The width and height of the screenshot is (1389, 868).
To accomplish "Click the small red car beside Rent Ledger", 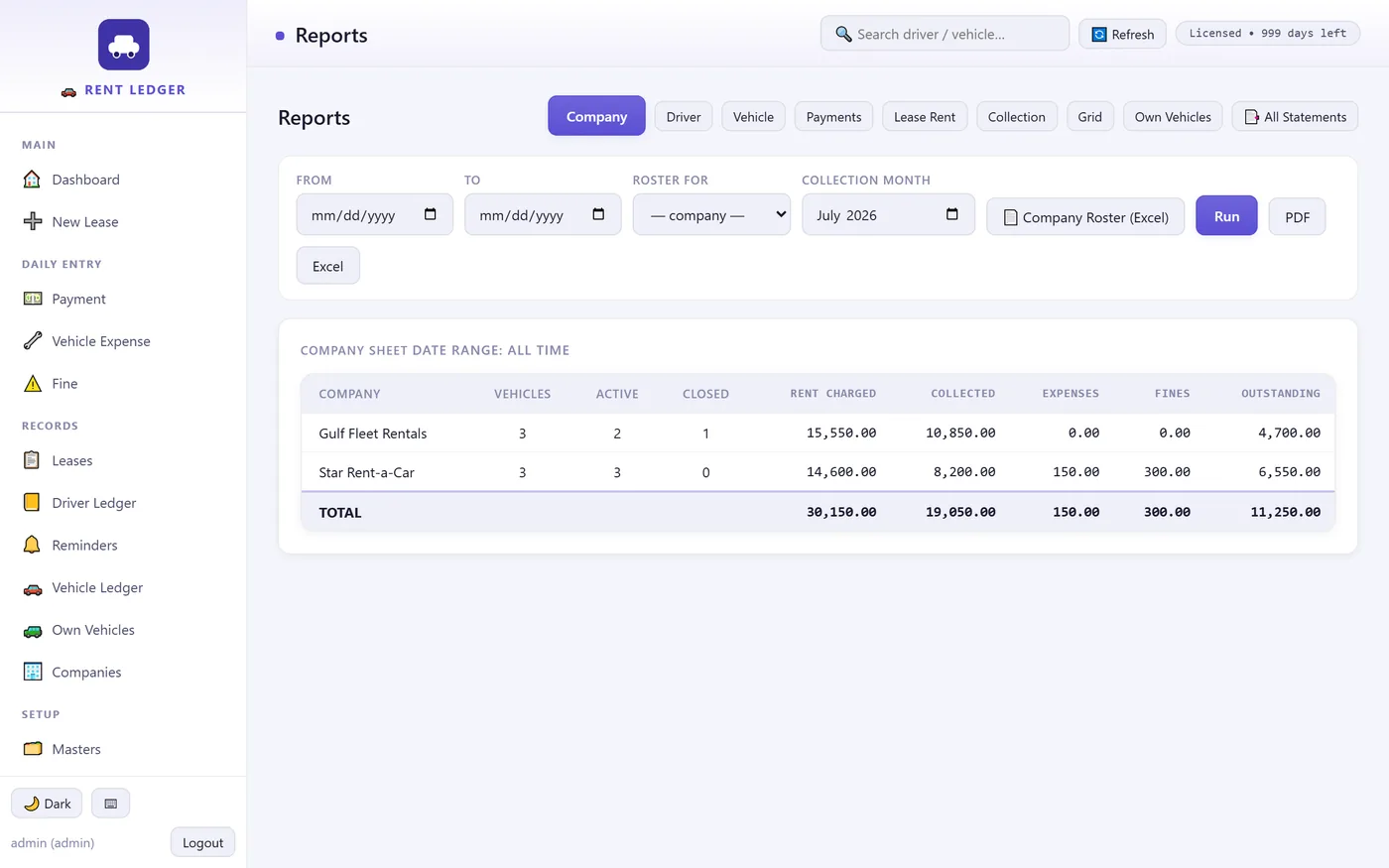I will pos(68,90).
